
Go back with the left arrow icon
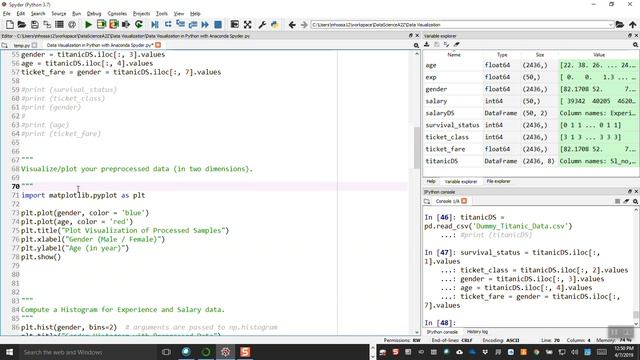(292, 25)
